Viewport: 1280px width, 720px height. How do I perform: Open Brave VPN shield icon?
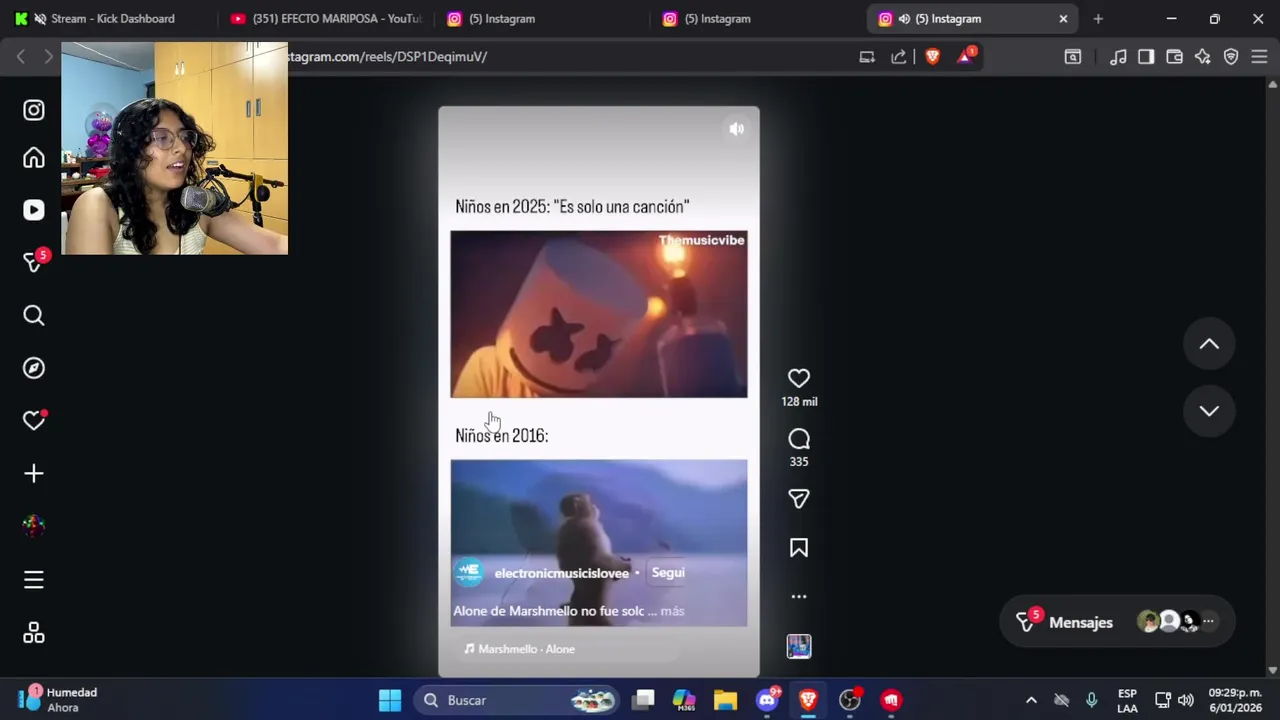(1231, 57)
